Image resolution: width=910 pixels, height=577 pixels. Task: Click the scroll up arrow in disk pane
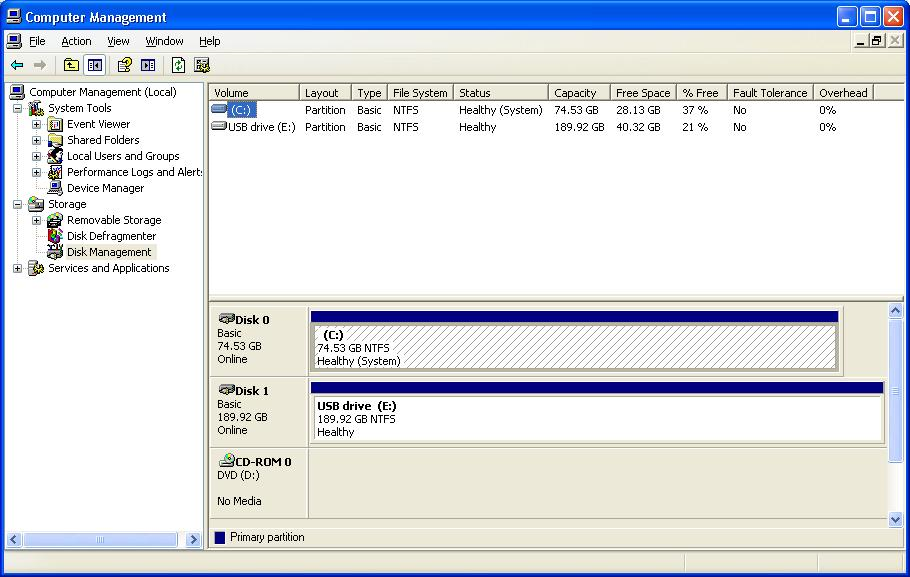pyautogui.click(x=895, y=311)
